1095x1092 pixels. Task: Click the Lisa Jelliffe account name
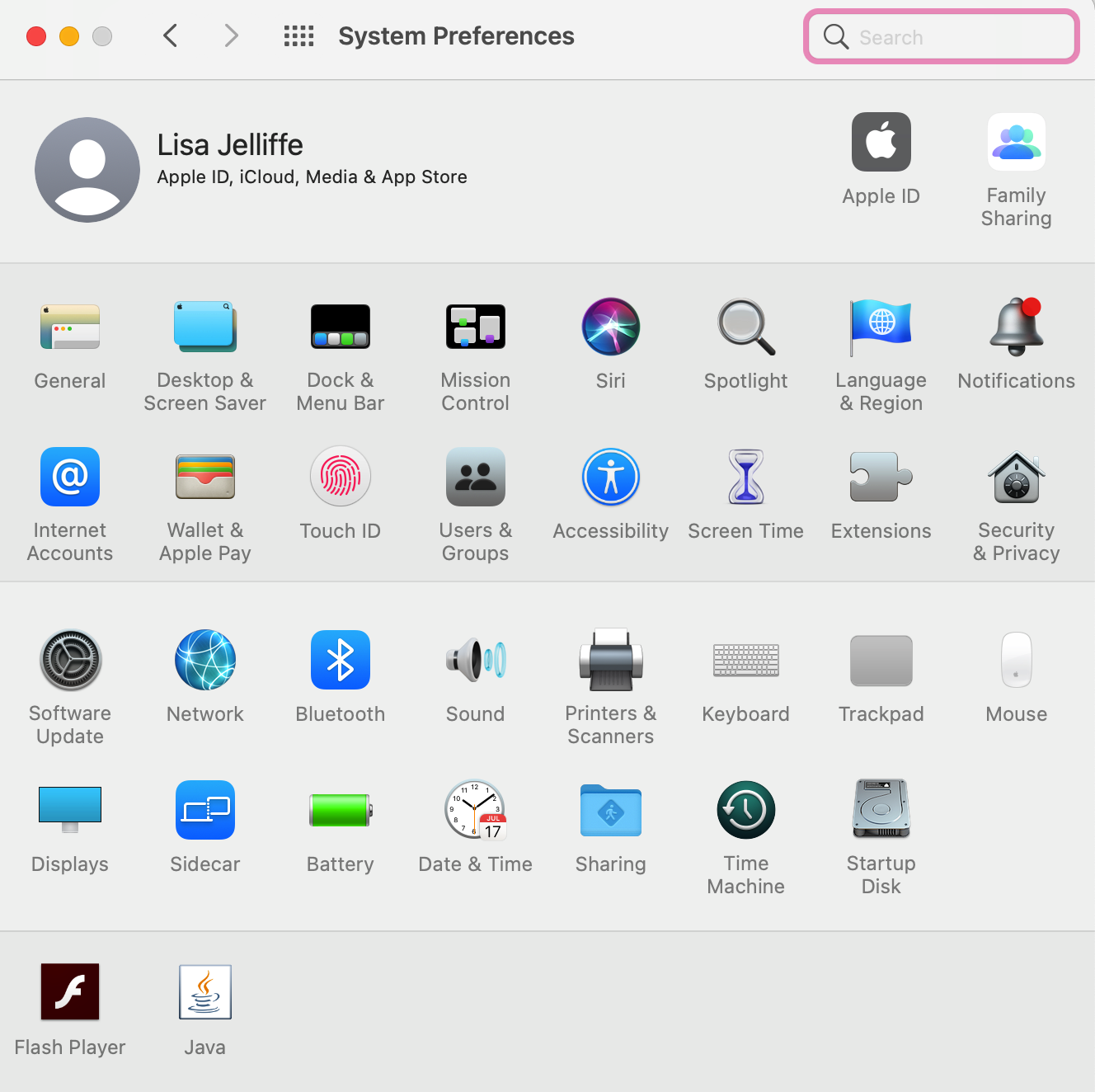tap(230, 145)
